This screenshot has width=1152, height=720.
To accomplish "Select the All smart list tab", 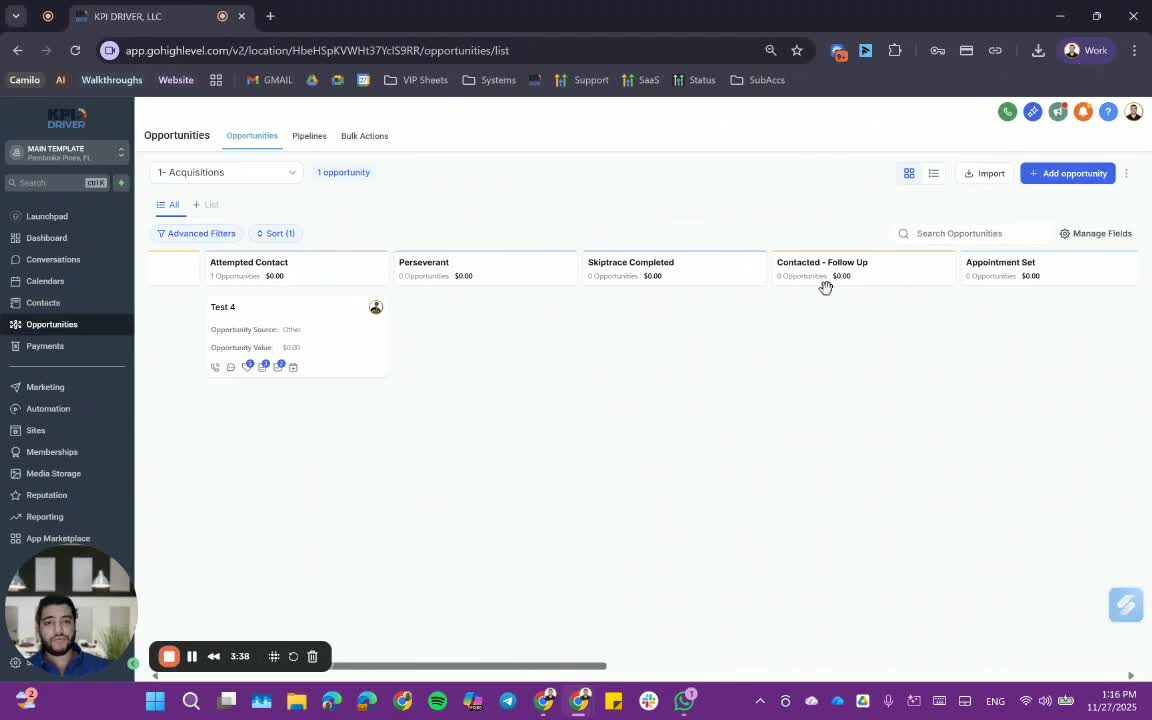I will tap(168, 205).
